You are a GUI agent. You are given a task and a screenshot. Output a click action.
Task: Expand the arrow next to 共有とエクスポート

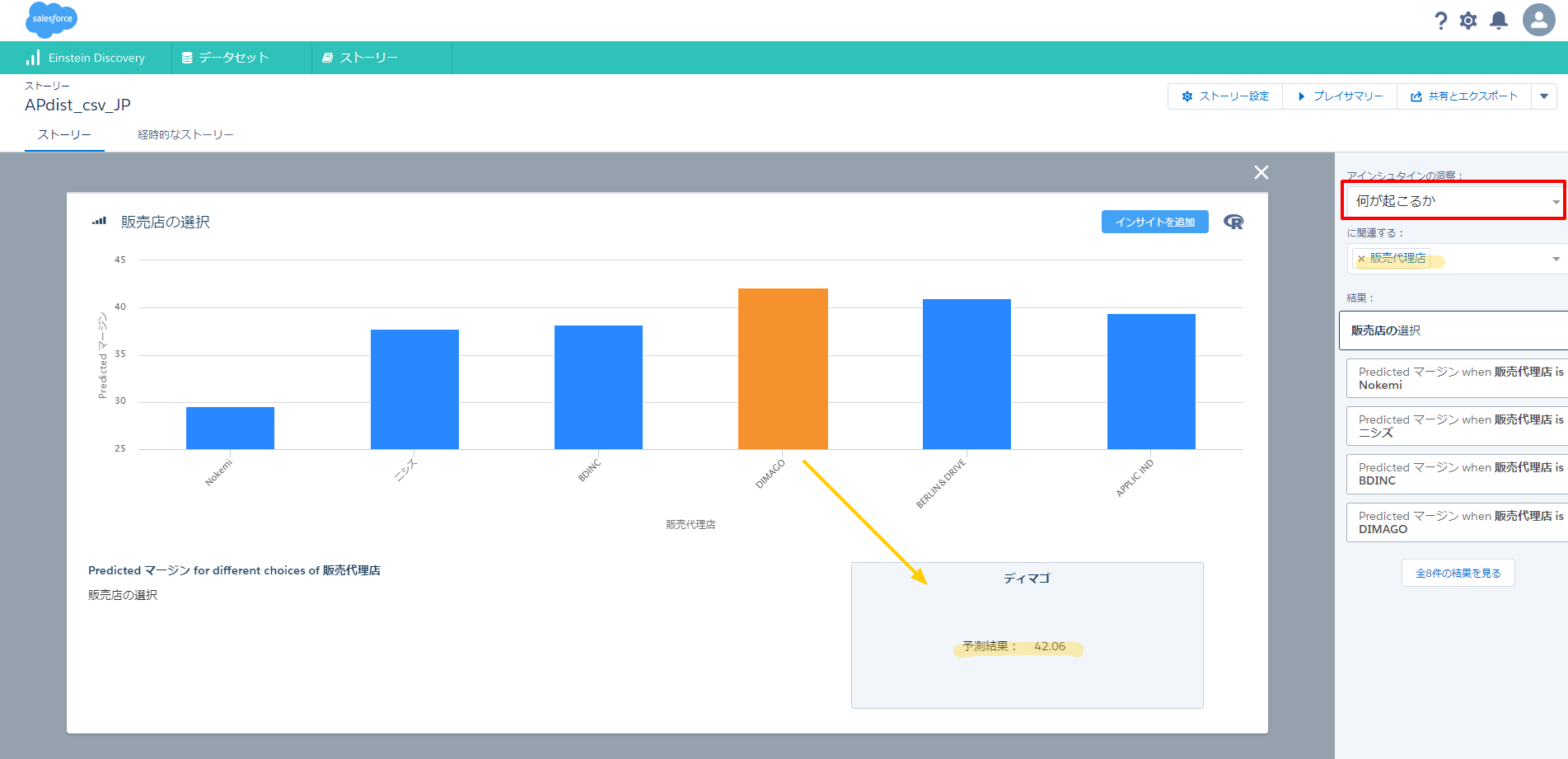1544,96
